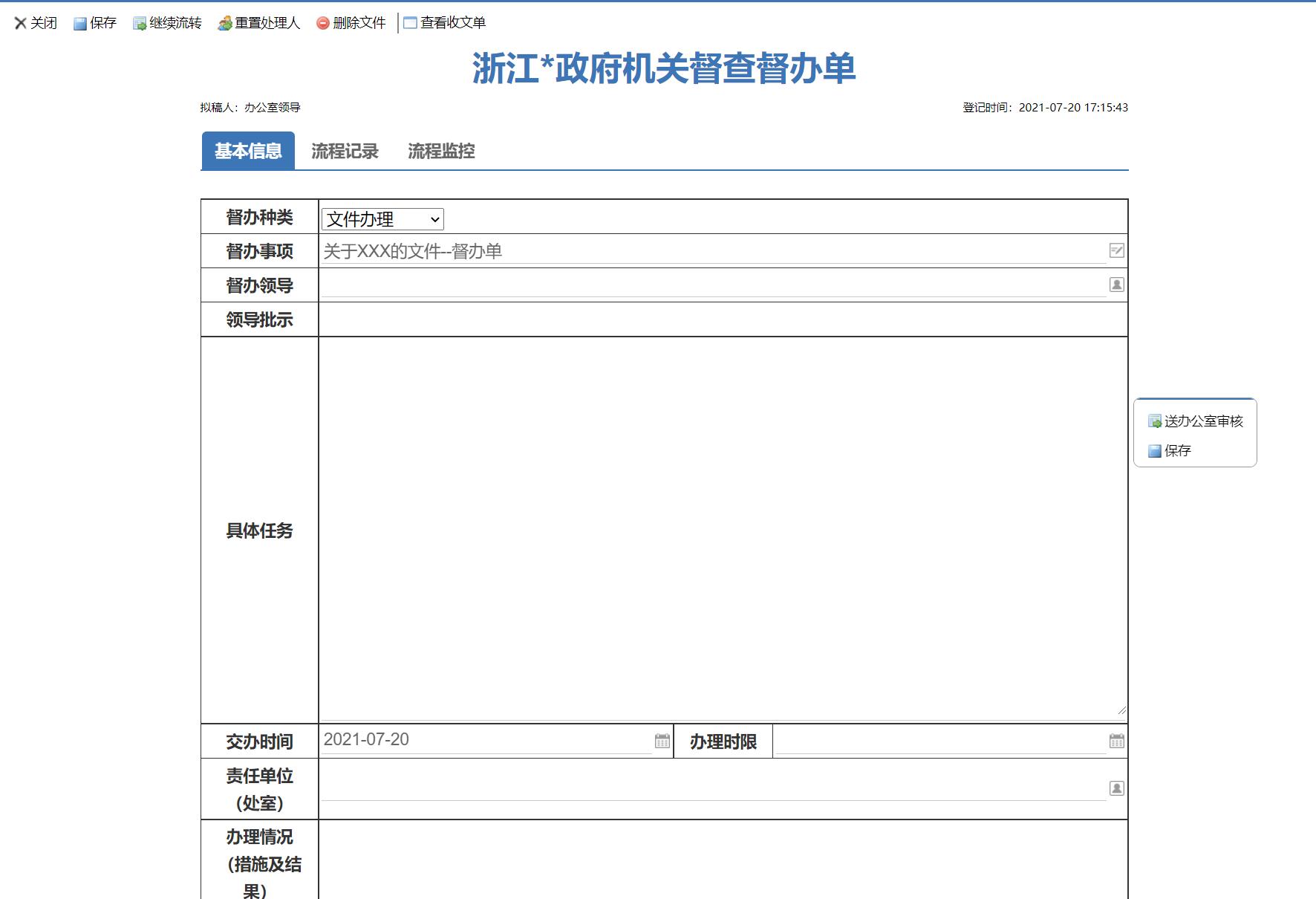Click the 督办事项 text input field
The width and height of the screenshot is (1316, 899).
[713, 251]
